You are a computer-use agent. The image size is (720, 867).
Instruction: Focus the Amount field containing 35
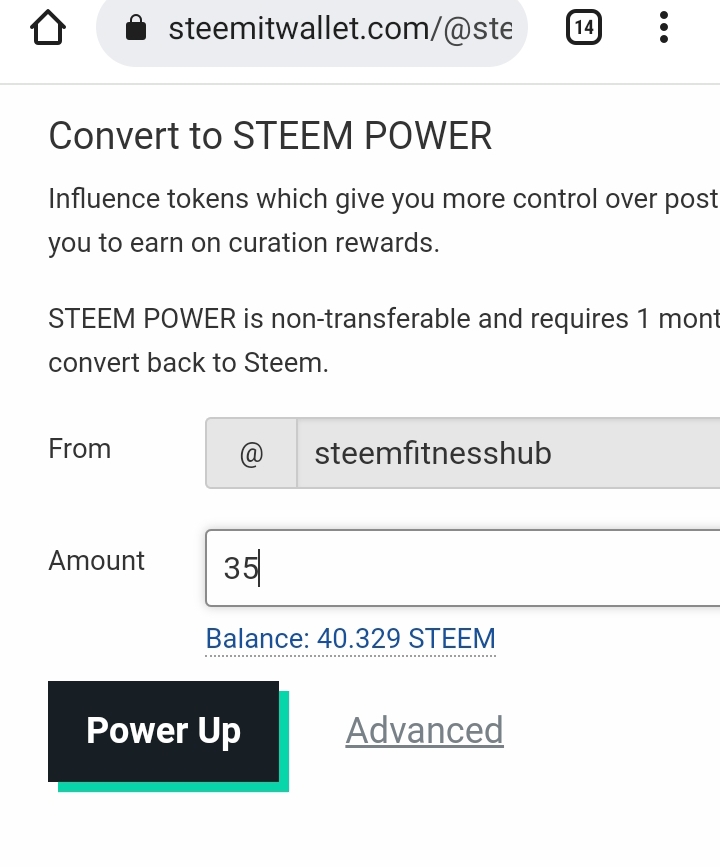point(463,568)
